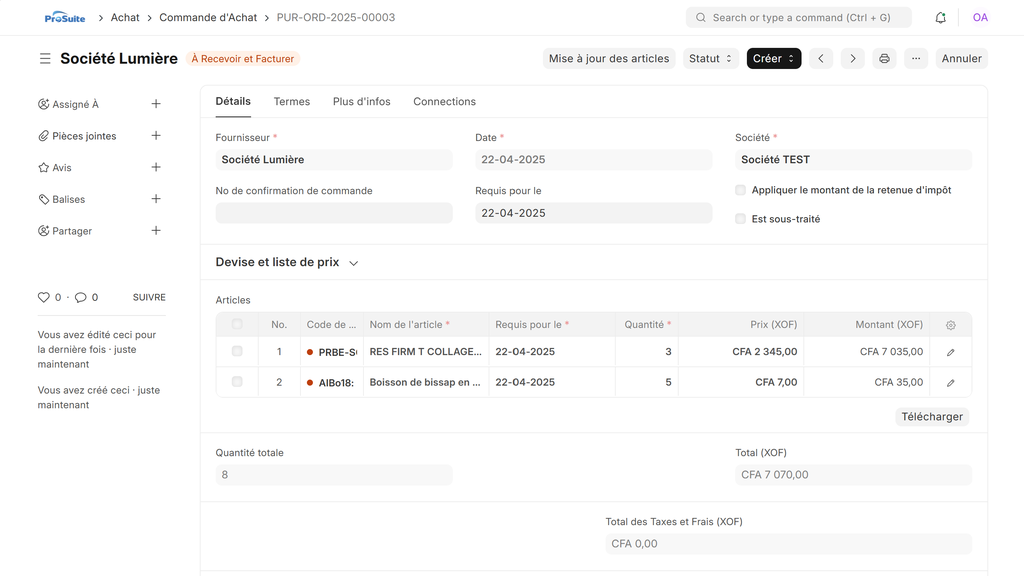Switch to the Connections tab
1024x576 pixels.
(445, 101)
